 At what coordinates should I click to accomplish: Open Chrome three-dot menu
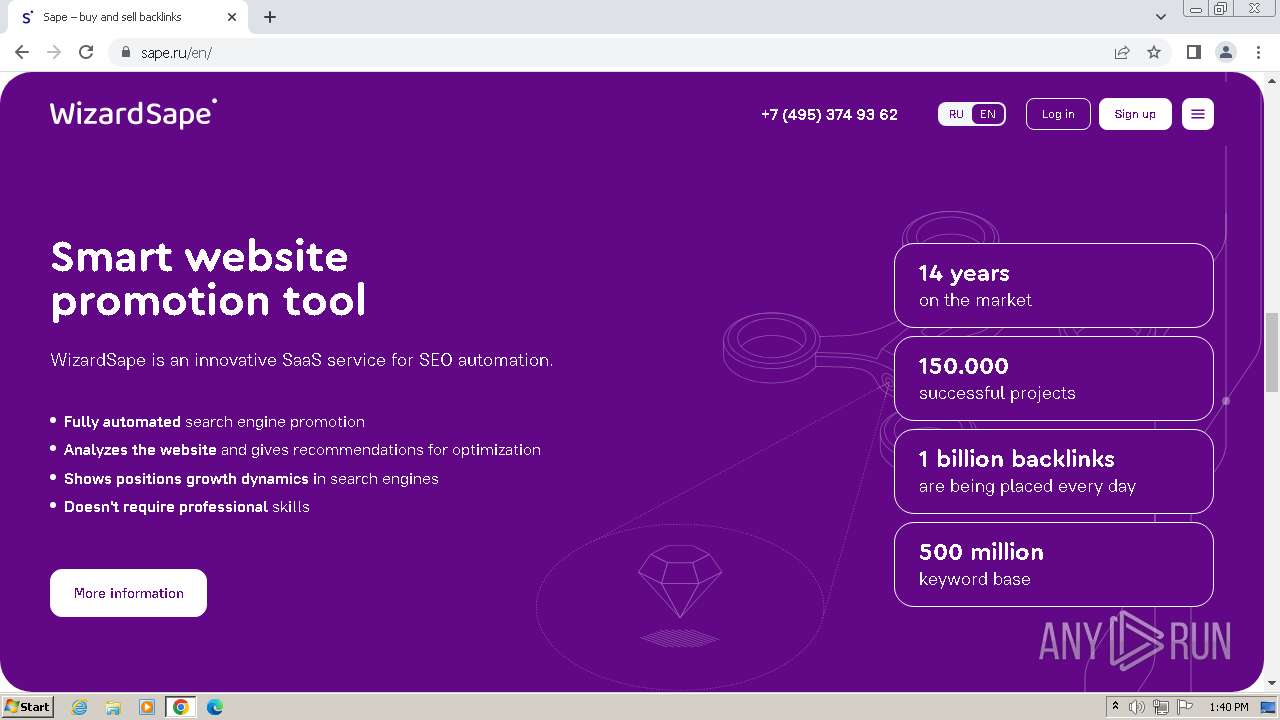(1257, 52)
